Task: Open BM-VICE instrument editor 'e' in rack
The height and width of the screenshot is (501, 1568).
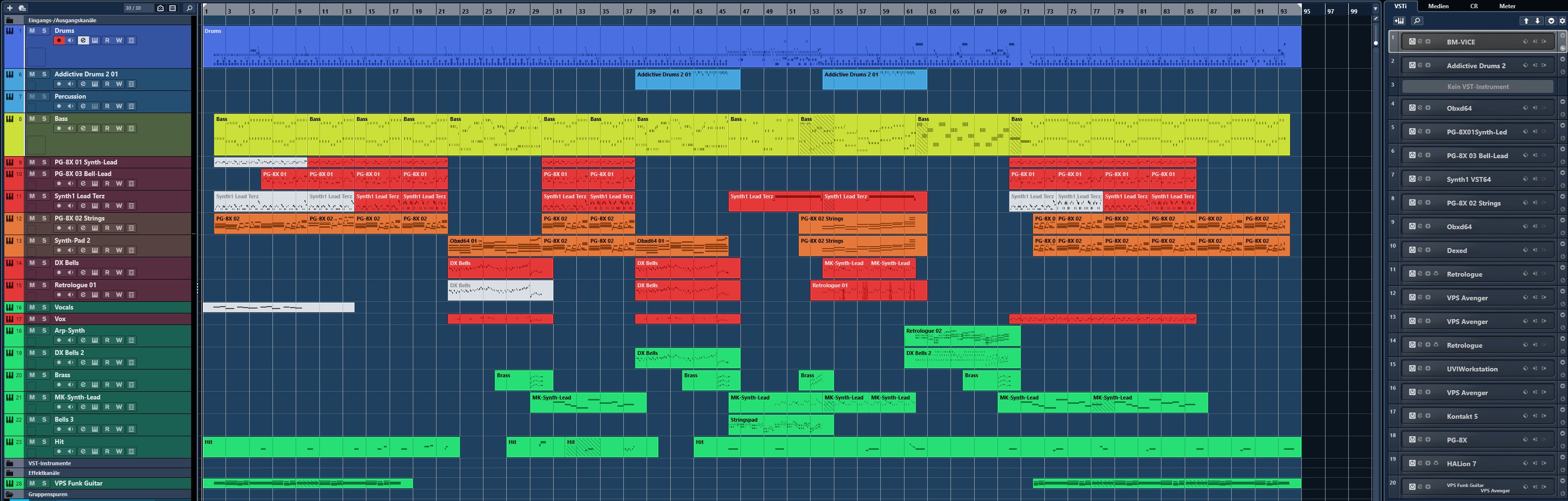Action: click(1420, 41)
